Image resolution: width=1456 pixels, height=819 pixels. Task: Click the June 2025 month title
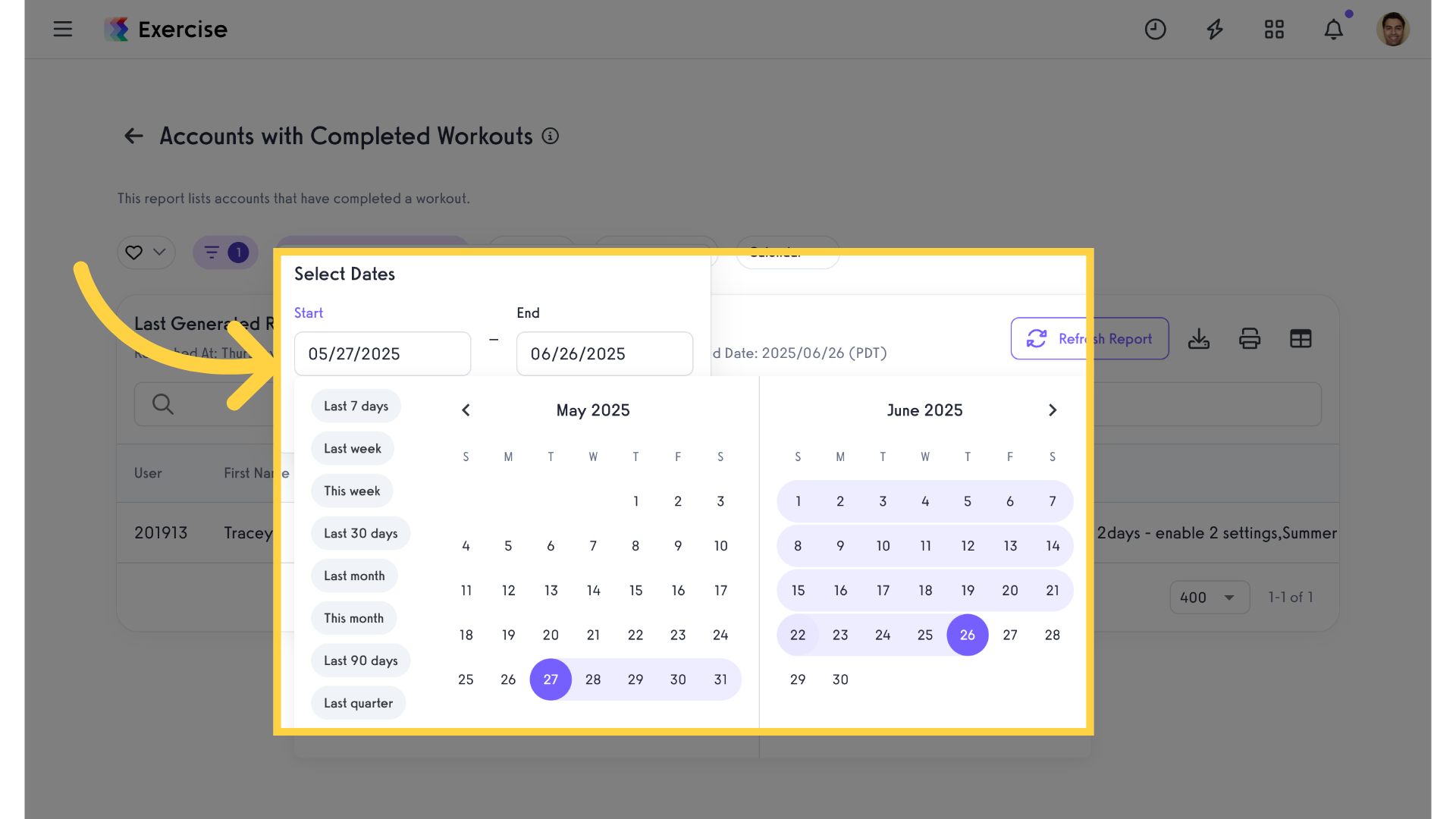pyautogui.click(x=925, y=410)
